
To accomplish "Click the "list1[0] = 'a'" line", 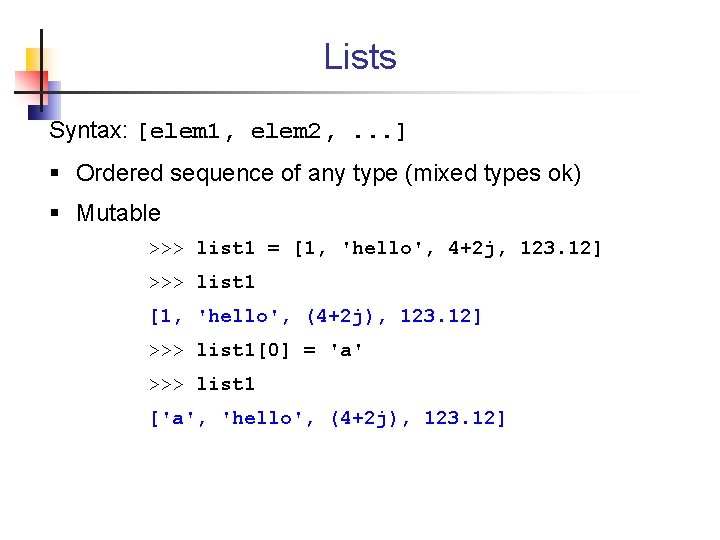I will pyautogui.click(x=256, y=350).
